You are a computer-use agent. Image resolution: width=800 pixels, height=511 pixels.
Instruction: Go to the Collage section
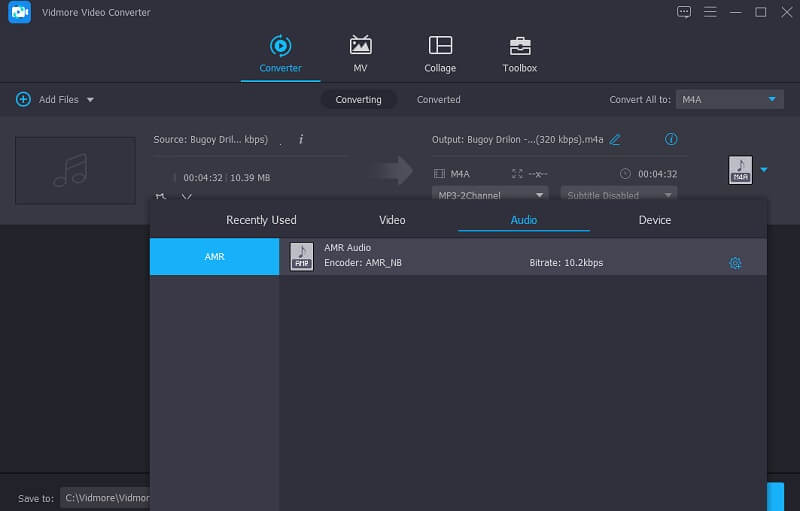click(x=440, y=53)
